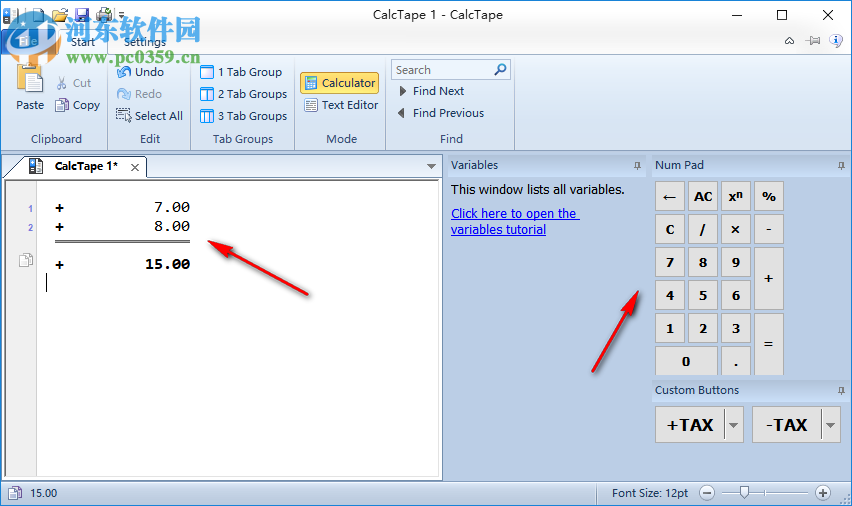This screenshot has width=852, height=506.
Task: Choose Select All in Edit group
Action: (149, 116)
